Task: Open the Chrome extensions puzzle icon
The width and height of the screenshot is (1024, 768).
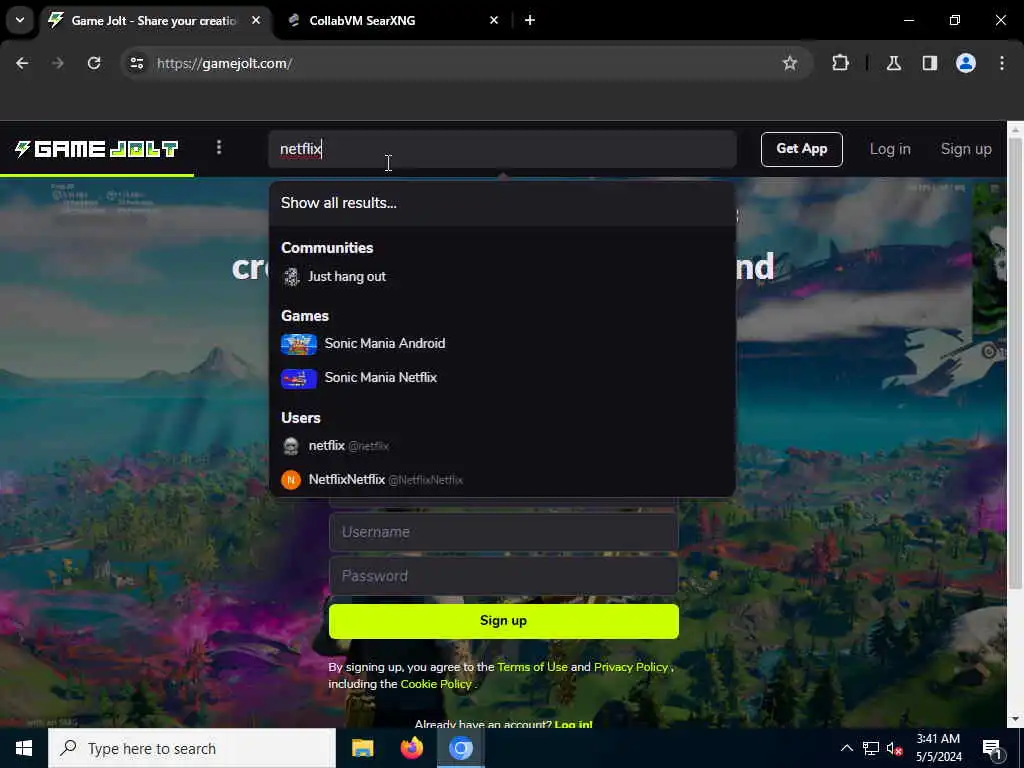Action: click(x=840, y=63)
